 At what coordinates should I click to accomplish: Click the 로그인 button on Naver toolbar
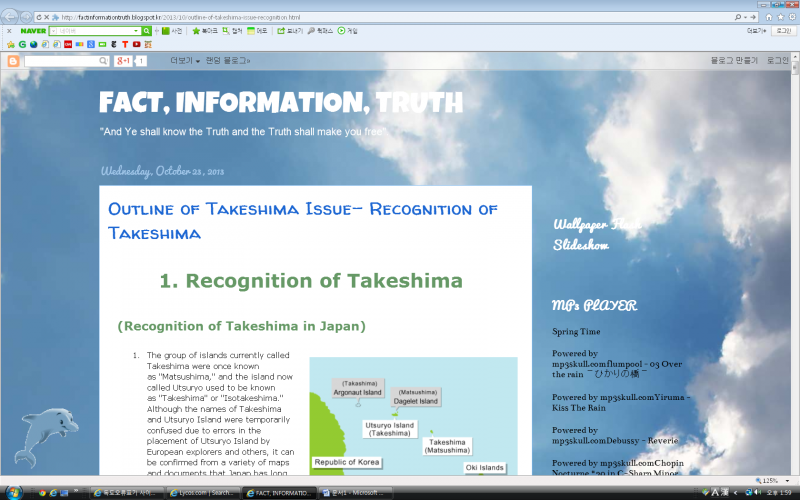783,31
